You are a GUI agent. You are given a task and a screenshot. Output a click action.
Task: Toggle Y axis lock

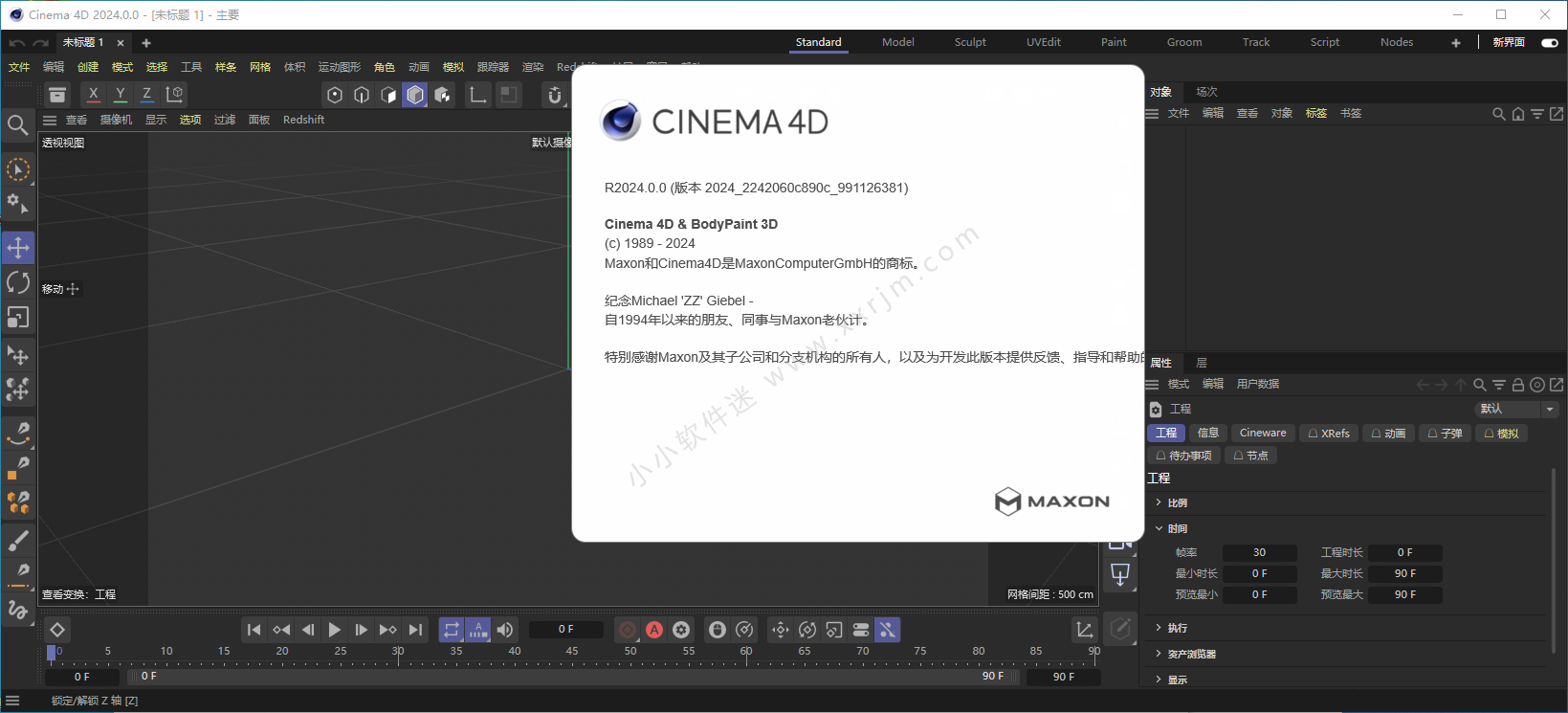pyautogui.click(x=120, y=95)
